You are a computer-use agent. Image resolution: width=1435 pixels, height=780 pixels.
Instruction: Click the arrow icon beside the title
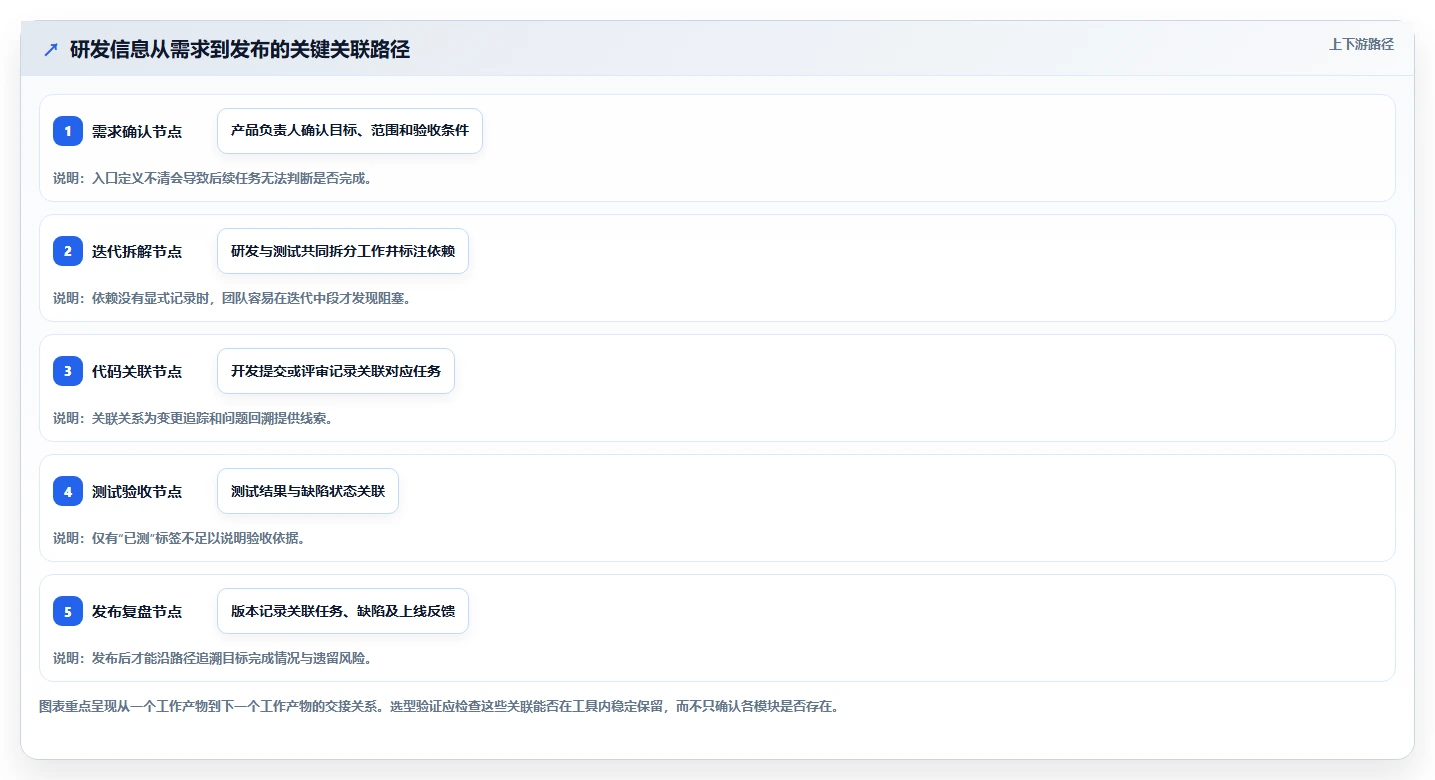click(50, 50)
